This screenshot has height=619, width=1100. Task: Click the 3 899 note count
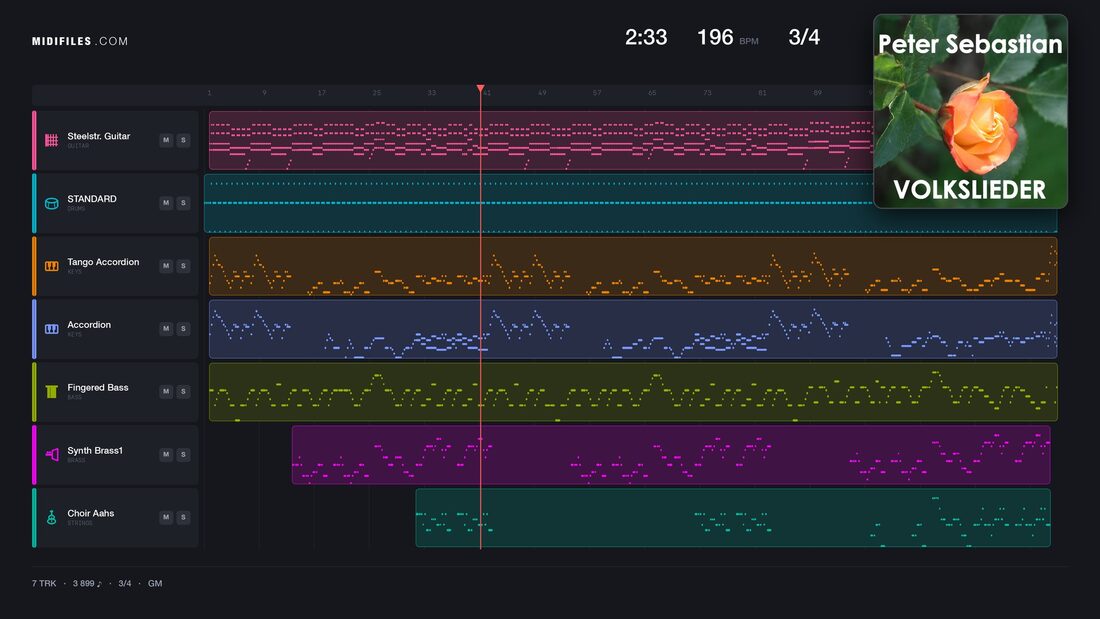(87, 583)
